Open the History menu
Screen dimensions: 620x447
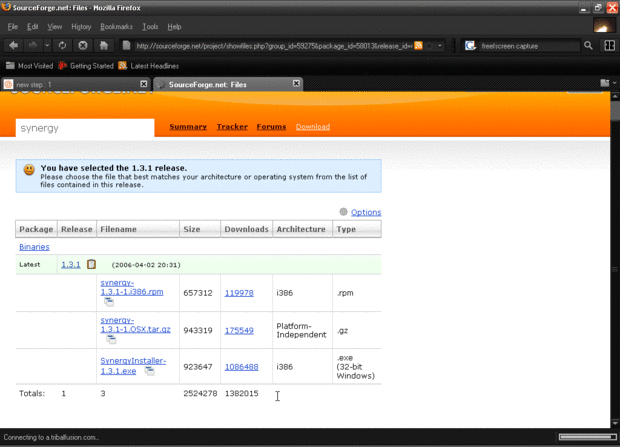[x=81, y=27]
